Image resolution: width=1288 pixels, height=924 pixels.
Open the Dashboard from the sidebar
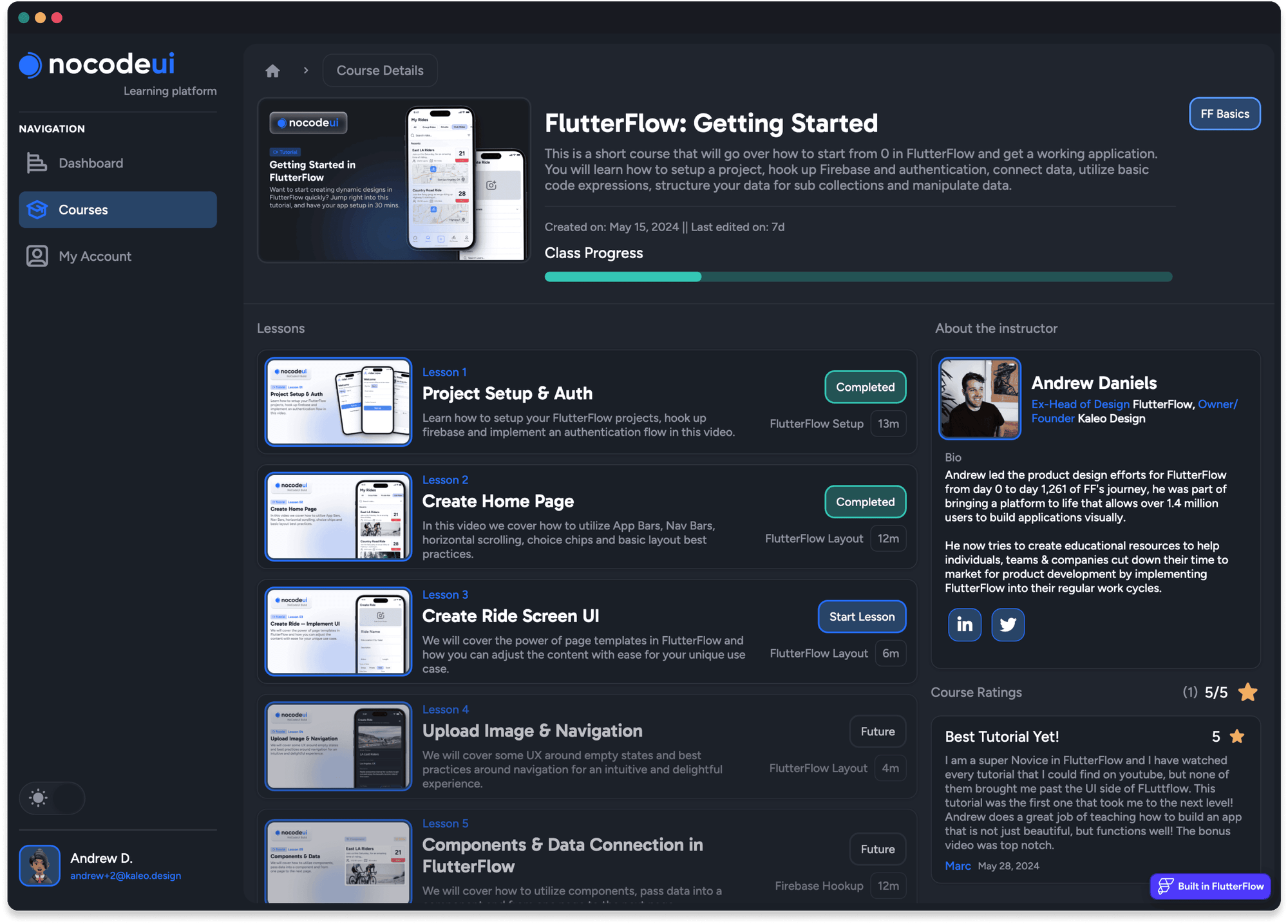(x=91, y=163)
